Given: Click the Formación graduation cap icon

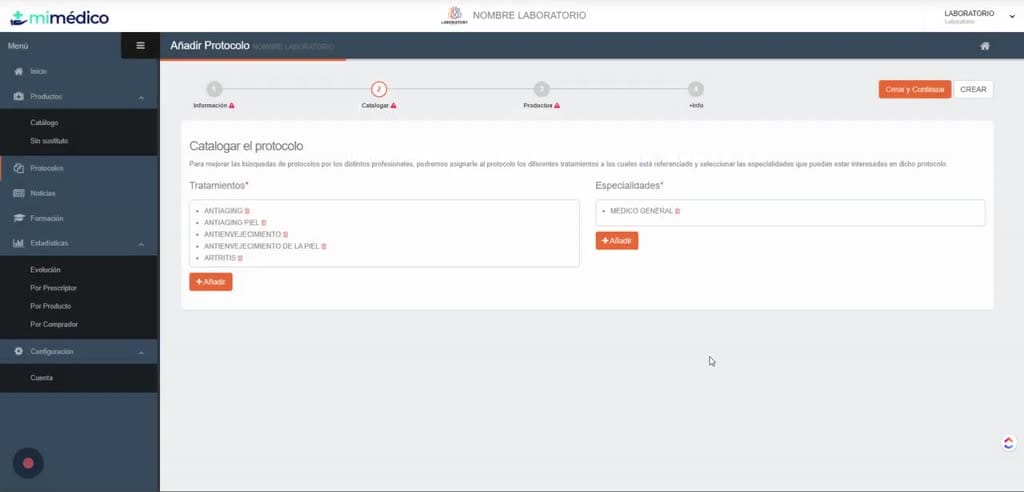Looking at the screenshot, I should tap(18, 218).
